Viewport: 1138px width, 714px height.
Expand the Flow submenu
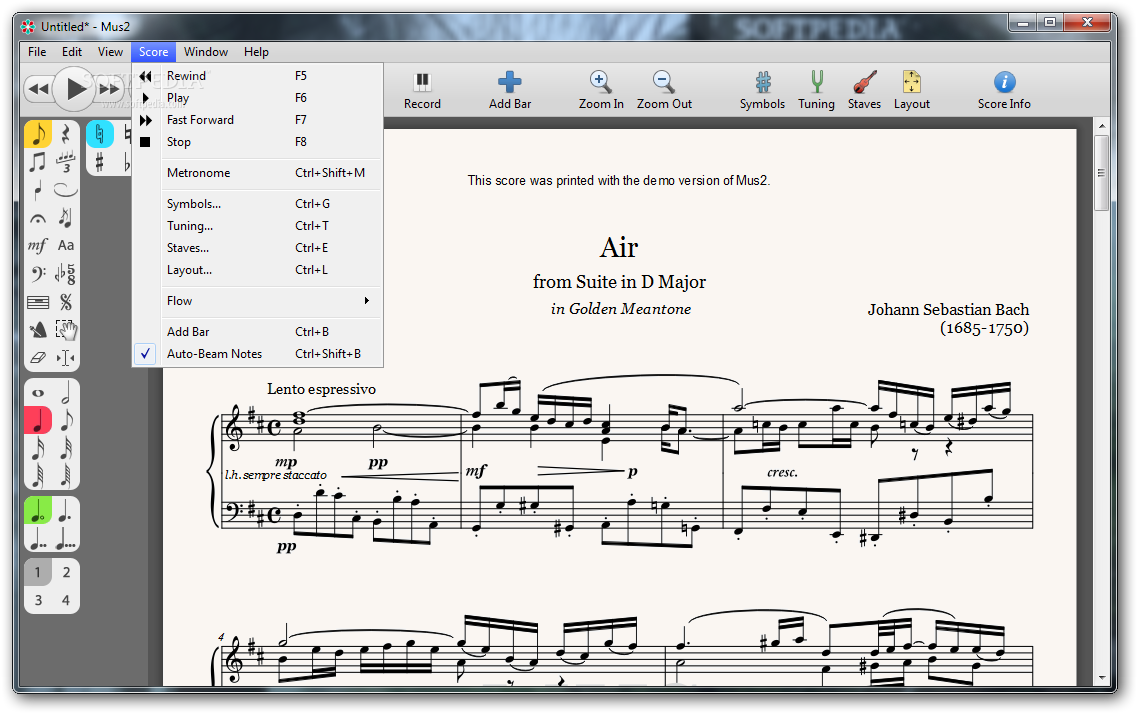258,300
